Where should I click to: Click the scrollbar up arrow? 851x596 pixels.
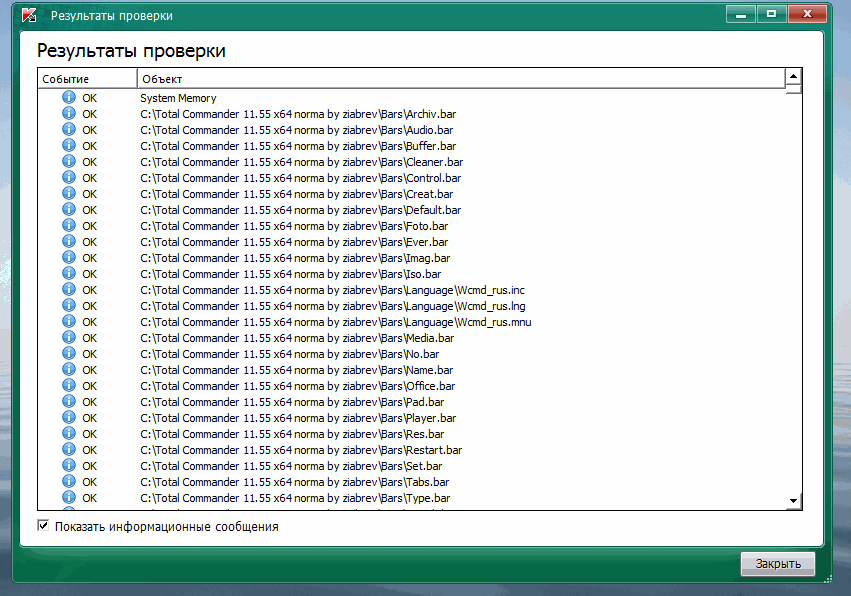[x=793, y=77]
